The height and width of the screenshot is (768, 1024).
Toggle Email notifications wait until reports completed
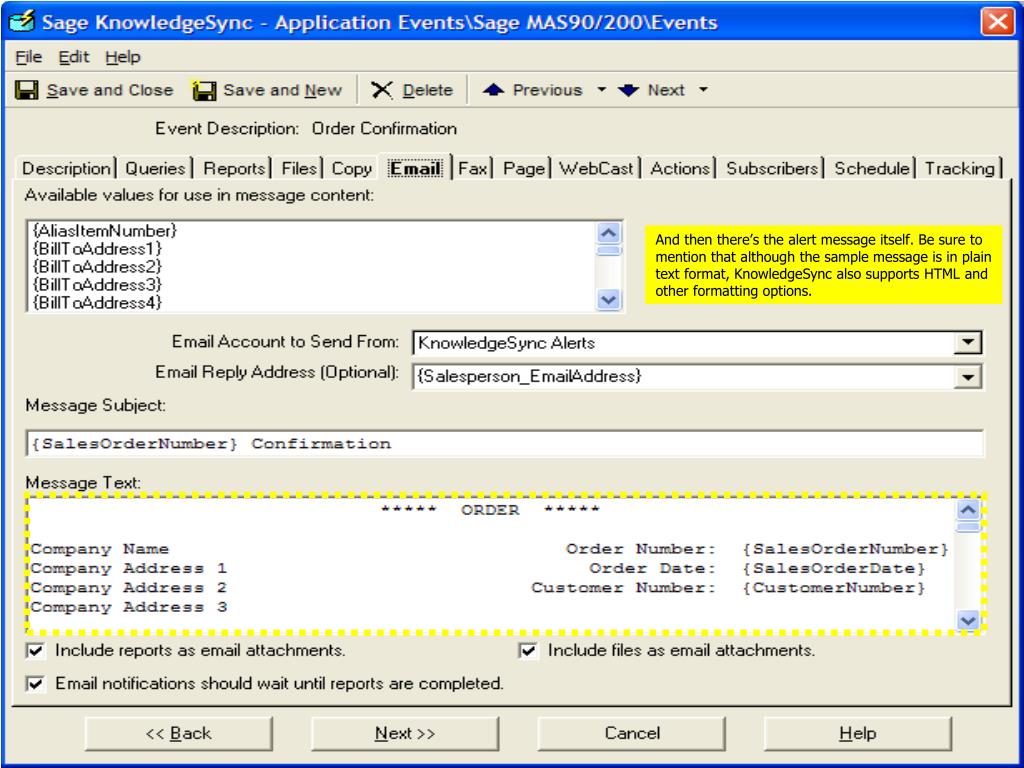point(35,684)
